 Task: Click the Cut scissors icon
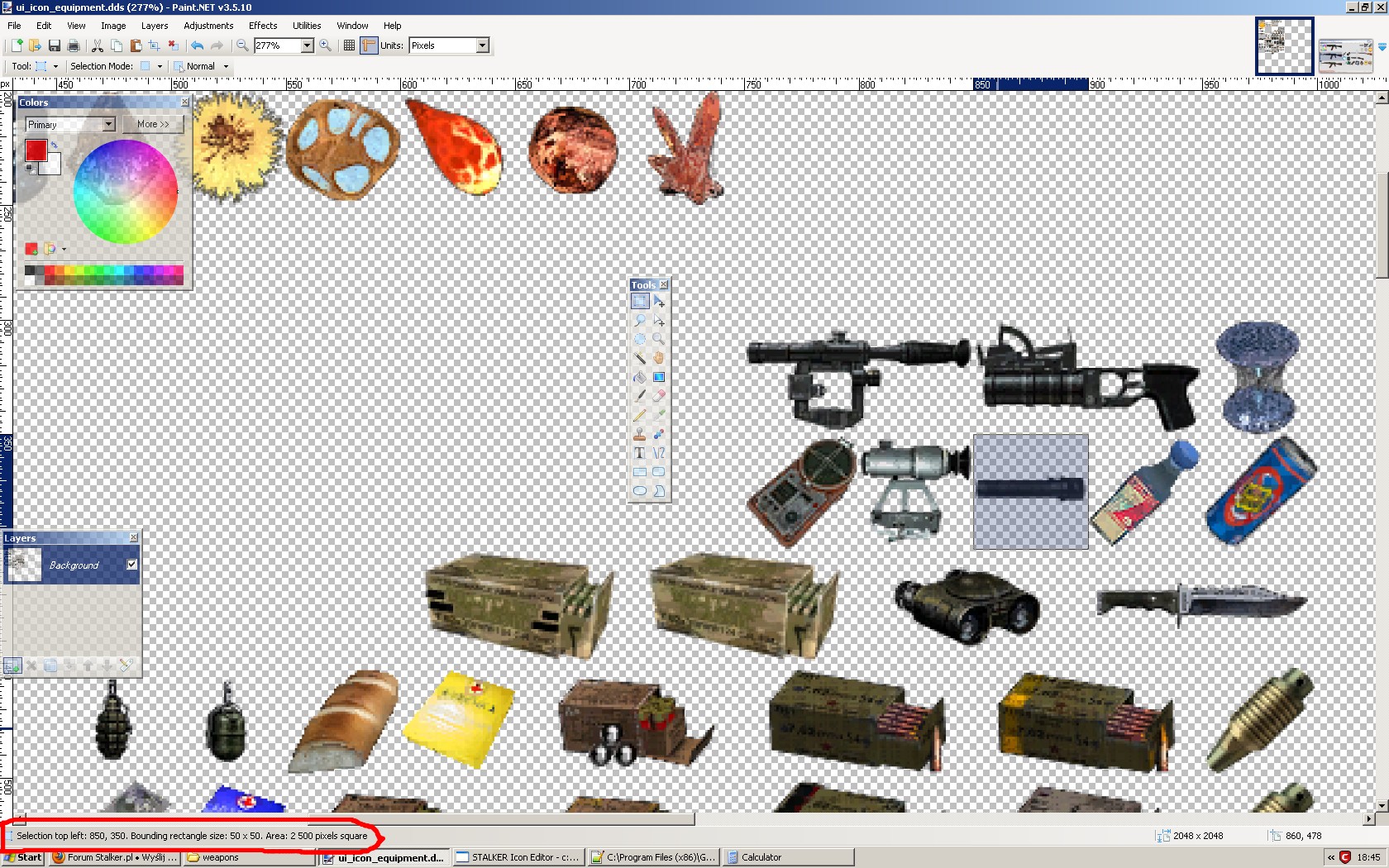tap(98, 45)
